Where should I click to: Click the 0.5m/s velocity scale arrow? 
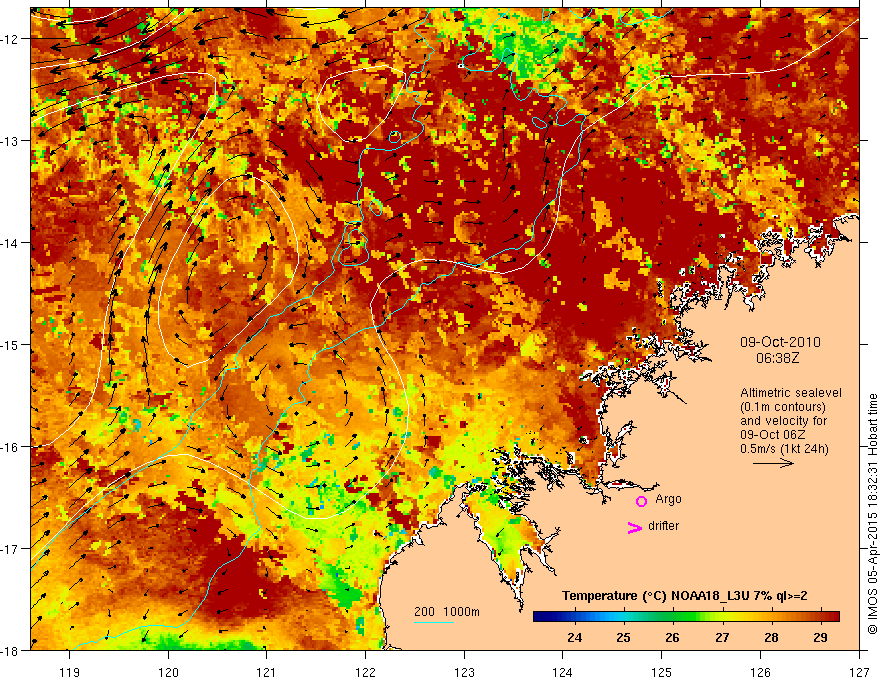[x=773, y=463]
